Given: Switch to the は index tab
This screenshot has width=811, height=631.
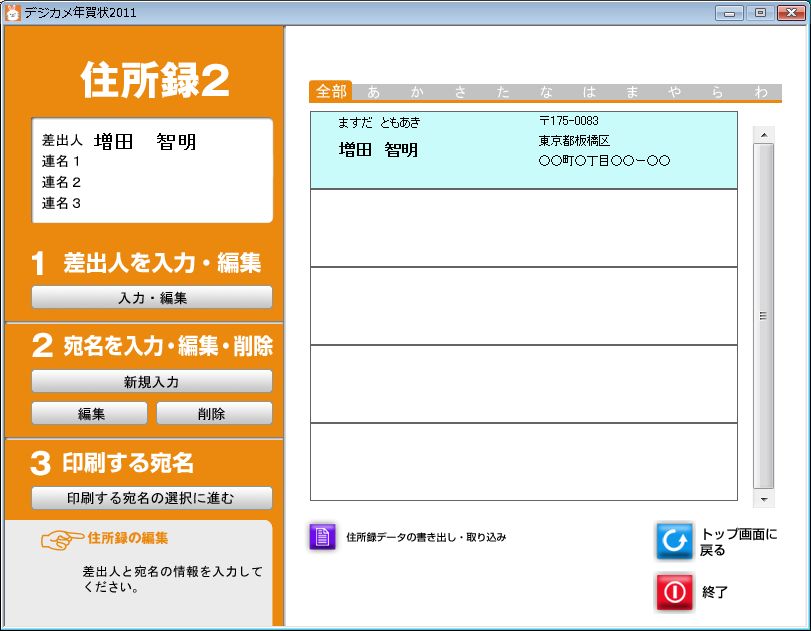Looking at the screenshot, I should [589, 92].
